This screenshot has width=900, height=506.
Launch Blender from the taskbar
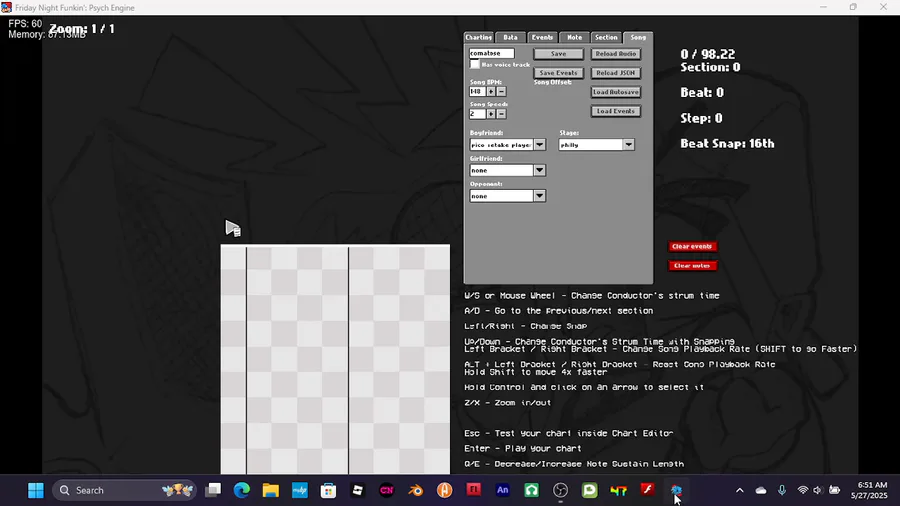point(416,491)
